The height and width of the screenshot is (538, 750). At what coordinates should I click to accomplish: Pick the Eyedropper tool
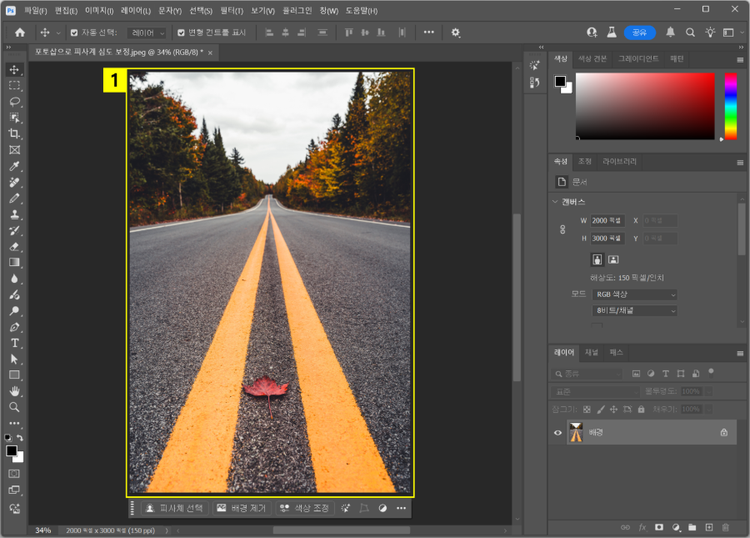tap(14, 166)
